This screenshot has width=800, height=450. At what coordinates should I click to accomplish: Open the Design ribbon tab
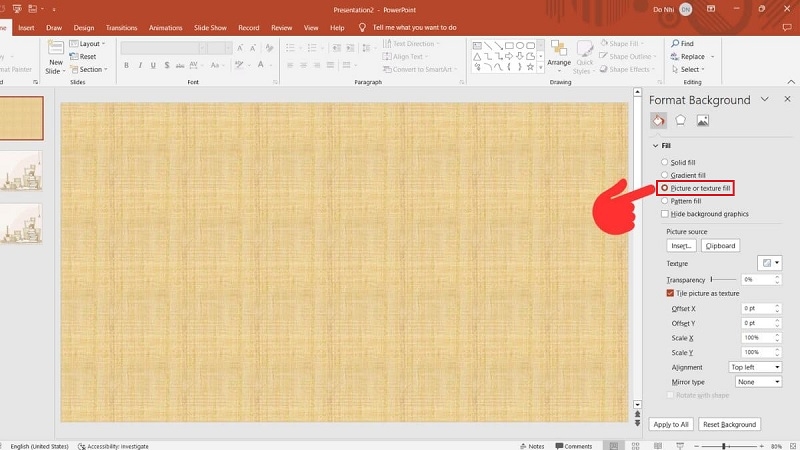pyautogui.click(x=84, y=28)
